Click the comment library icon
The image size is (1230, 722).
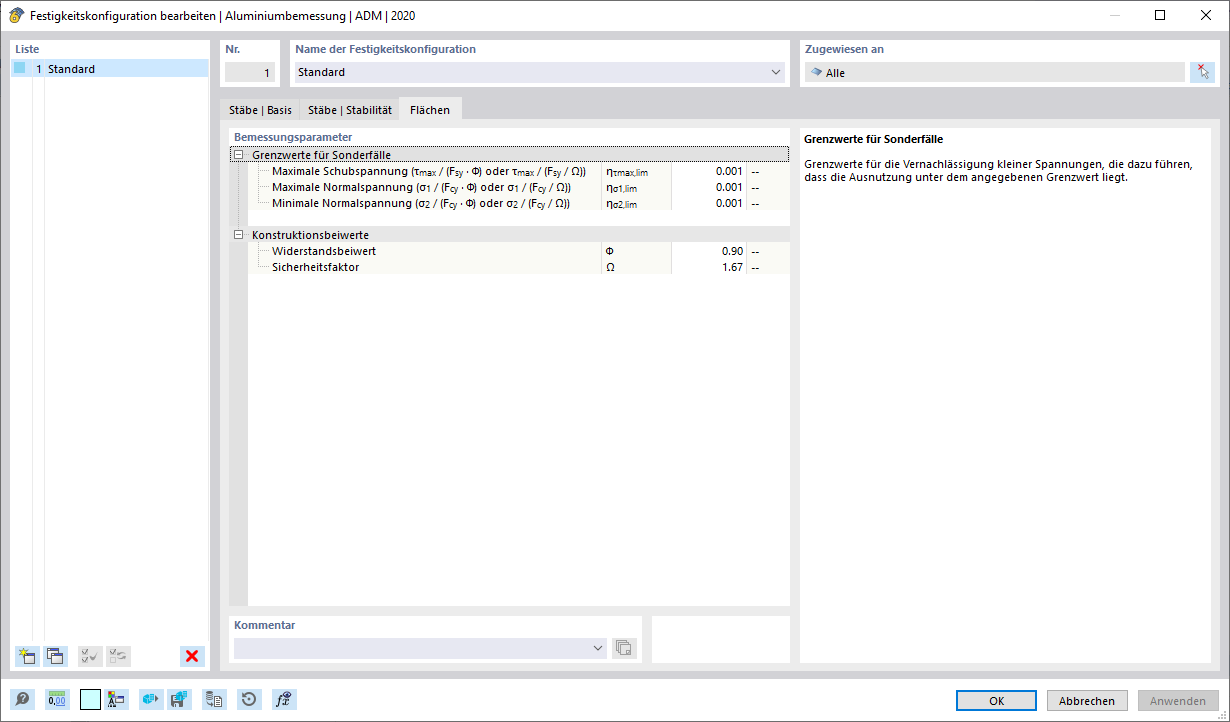coord(623,648)
